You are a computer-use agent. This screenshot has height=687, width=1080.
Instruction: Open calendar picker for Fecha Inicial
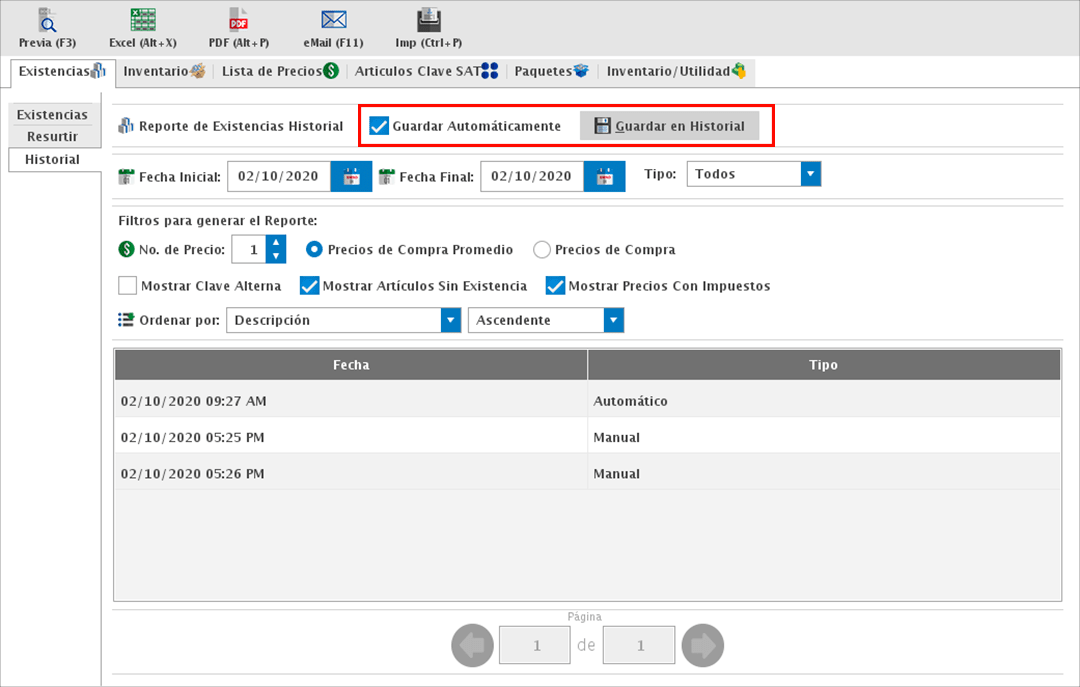(351, 177)
